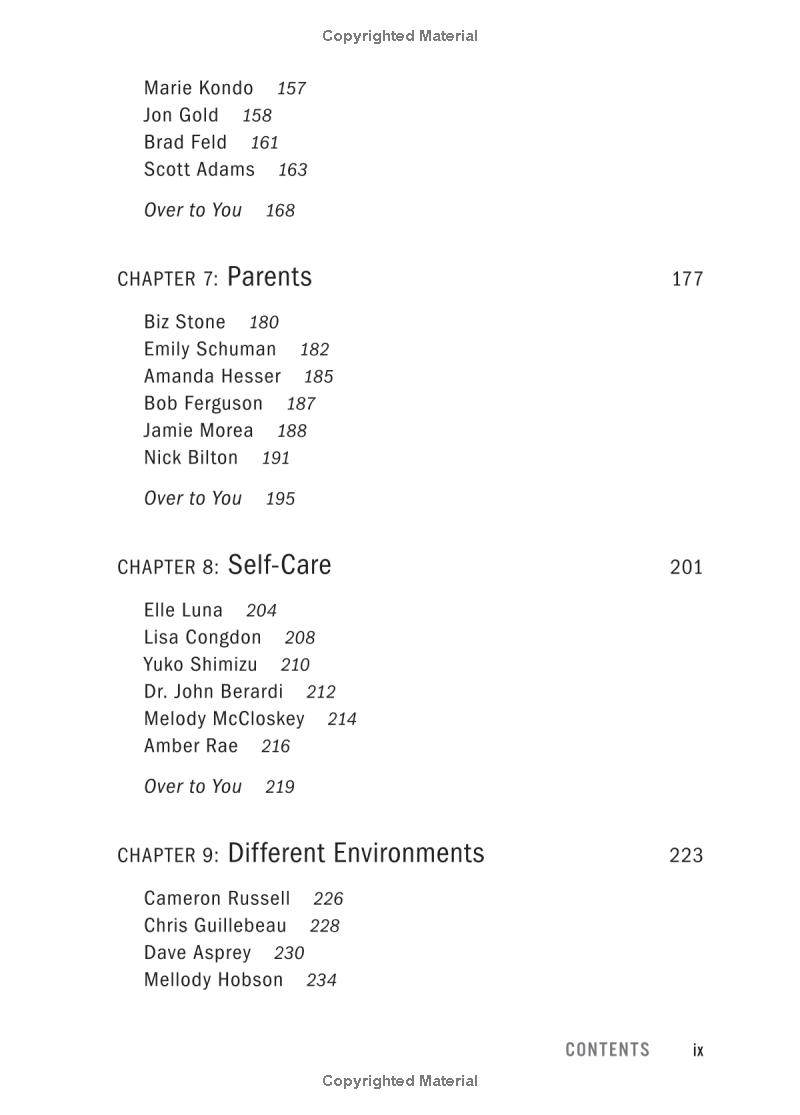Select the Brad Feld entry
Screen dimensions: 800x1115
coord(185,142)
